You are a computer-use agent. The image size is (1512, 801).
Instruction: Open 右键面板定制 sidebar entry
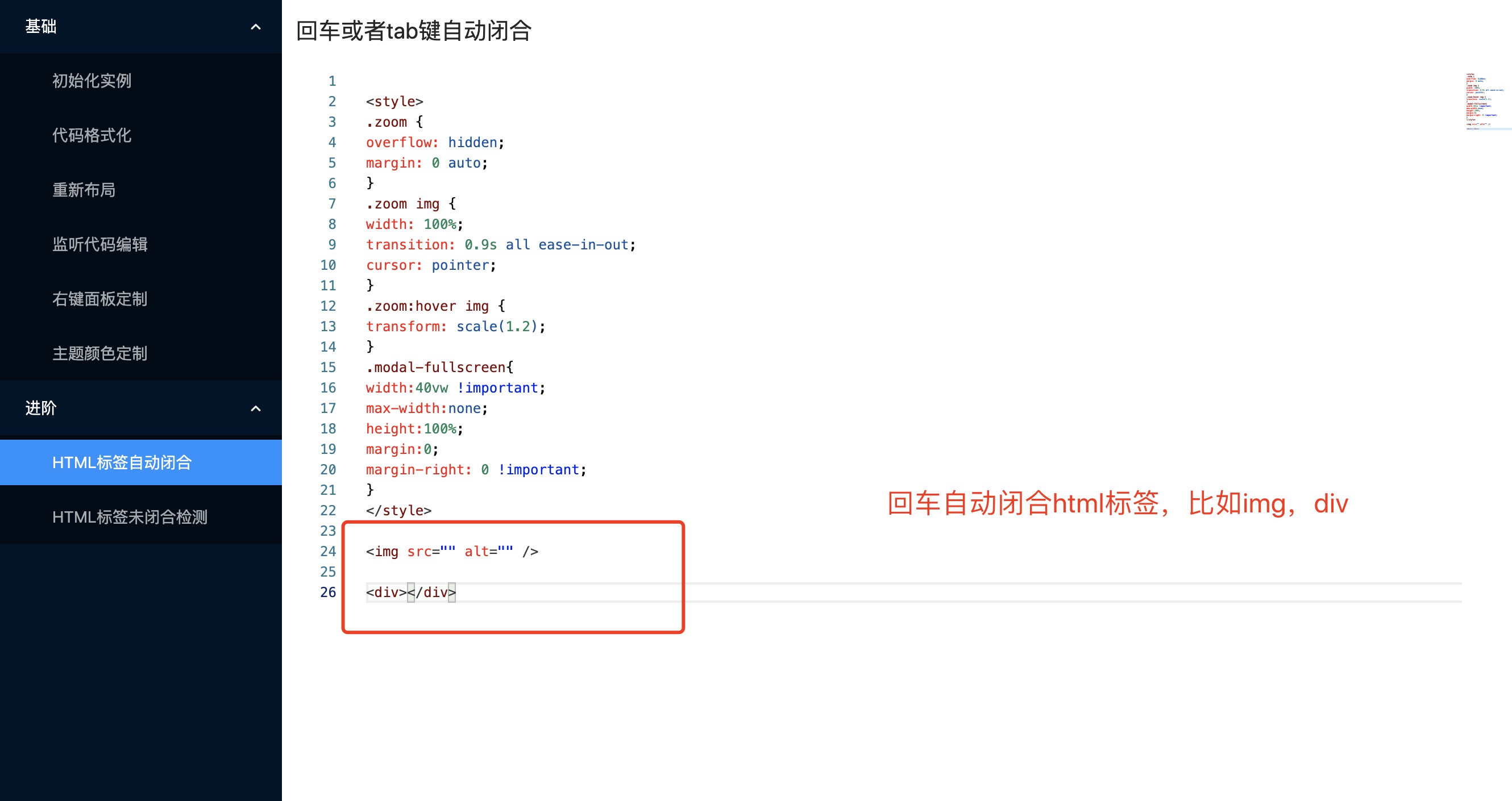[100, 299]
